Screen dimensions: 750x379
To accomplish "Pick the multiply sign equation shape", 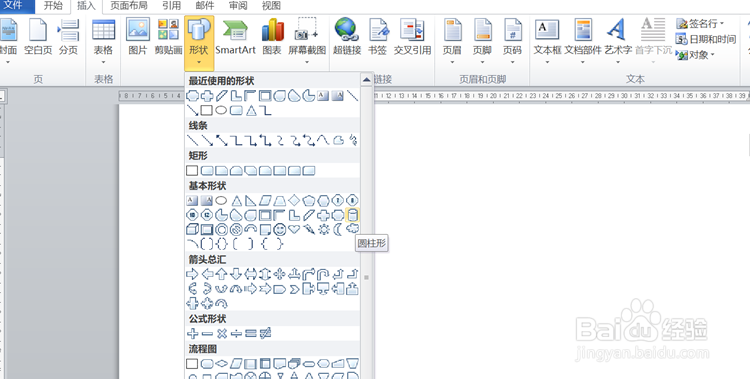I will click(221, 333).
